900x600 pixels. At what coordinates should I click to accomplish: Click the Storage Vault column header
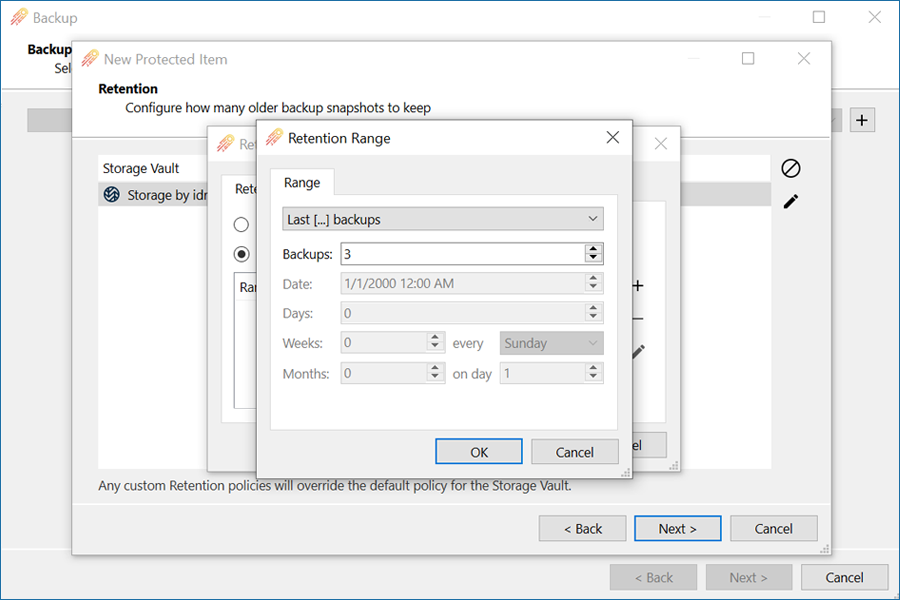[x=141, y=168]
